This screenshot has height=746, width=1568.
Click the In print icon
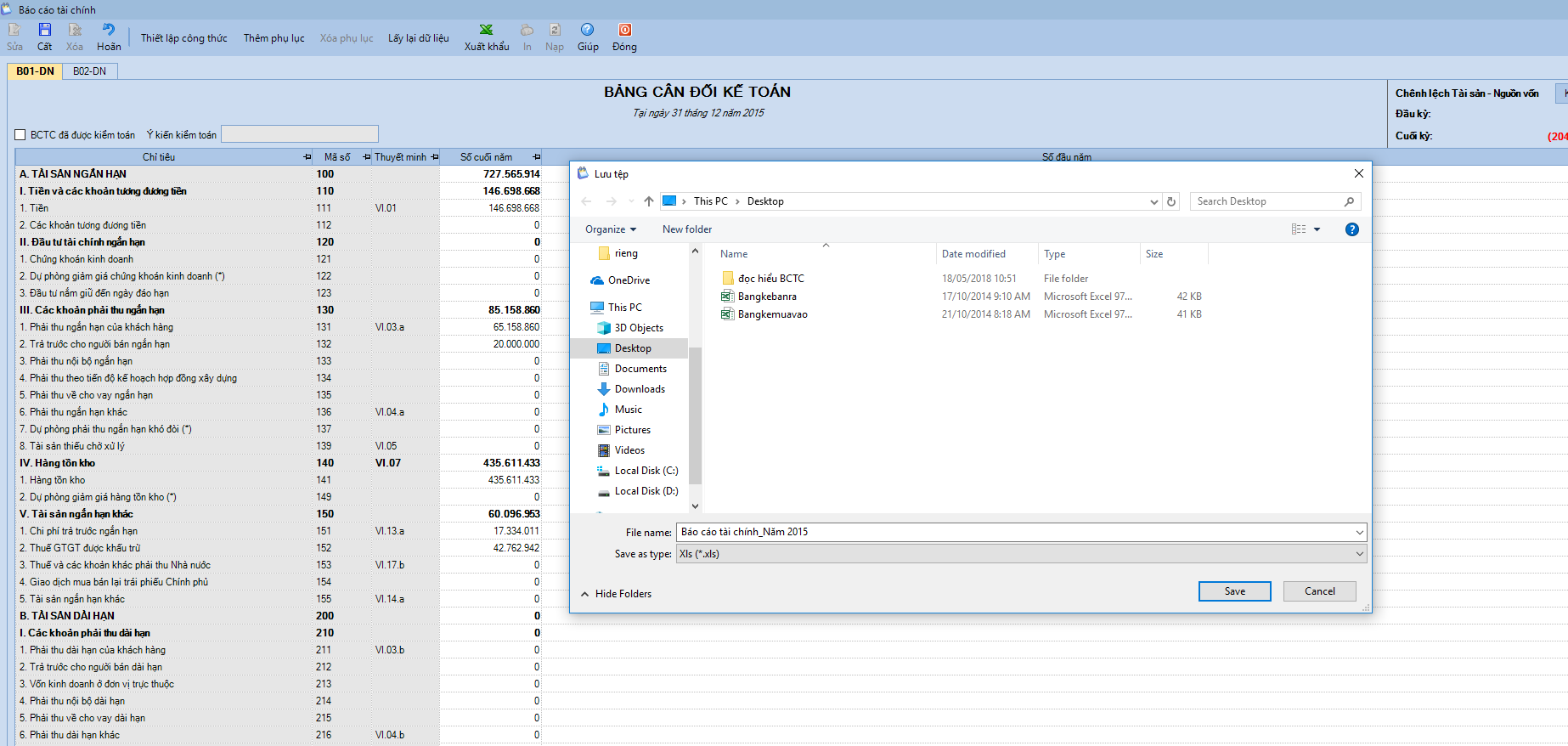pos(527,30)
